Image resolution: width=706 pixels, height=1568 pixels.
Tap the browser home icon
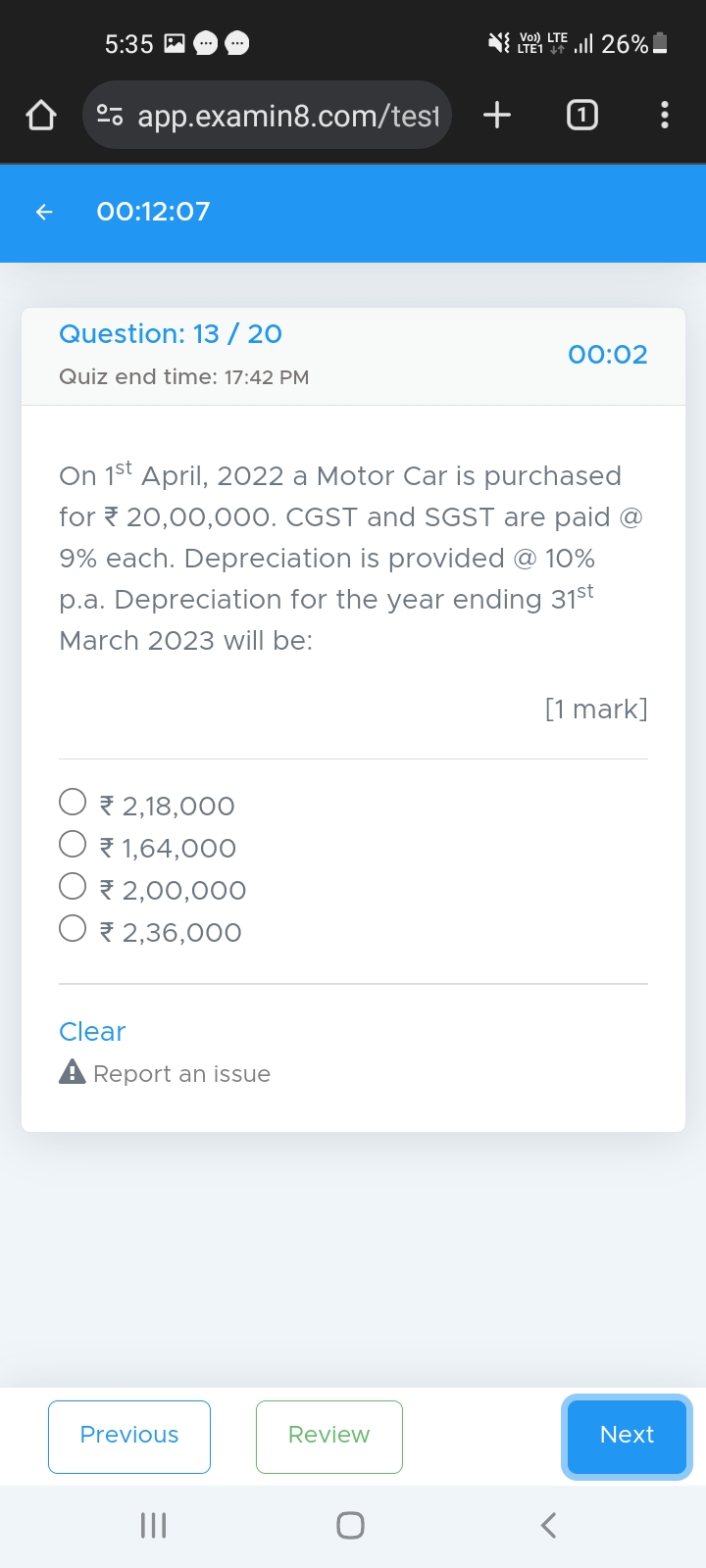coord(41,116)
